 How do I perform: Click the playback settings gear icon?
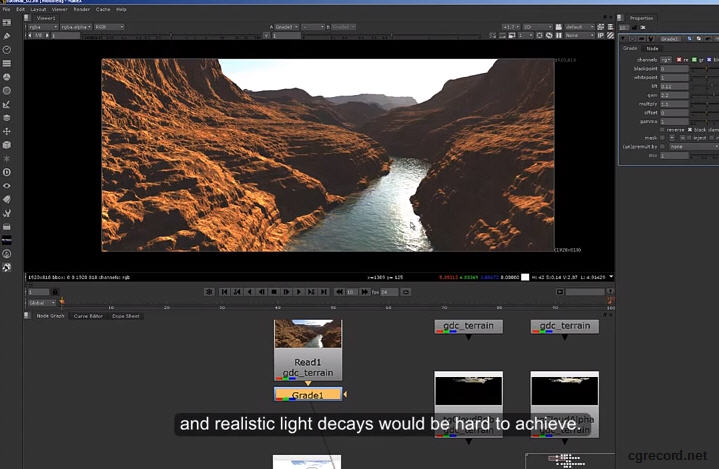point(209,292)
